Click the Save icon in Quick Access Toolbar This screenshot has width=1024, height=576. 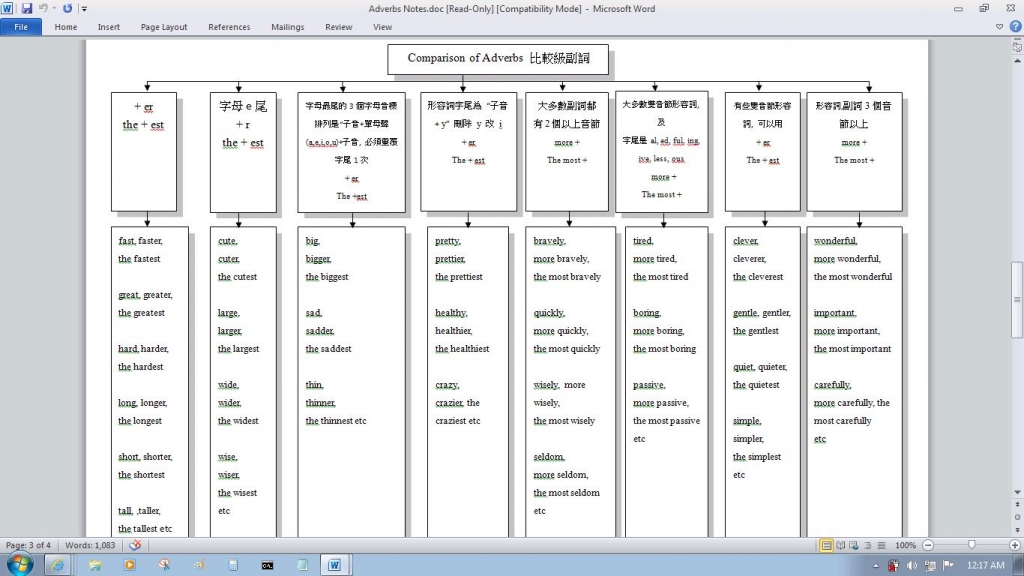26,9
